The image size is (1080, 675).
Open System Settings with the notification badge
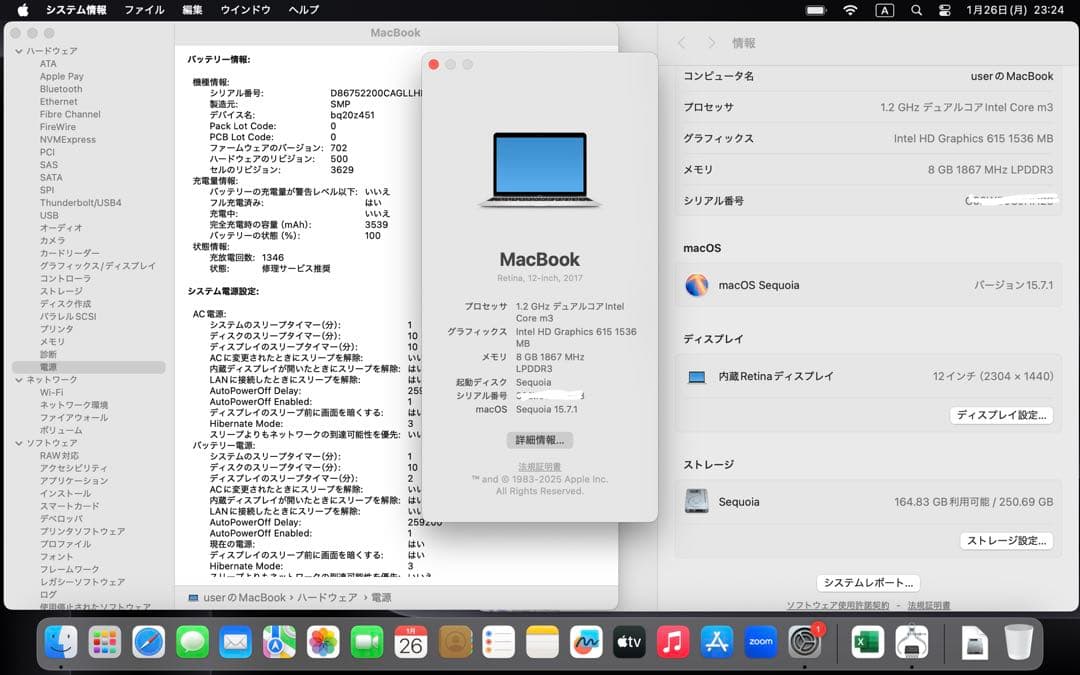(806, 643)
